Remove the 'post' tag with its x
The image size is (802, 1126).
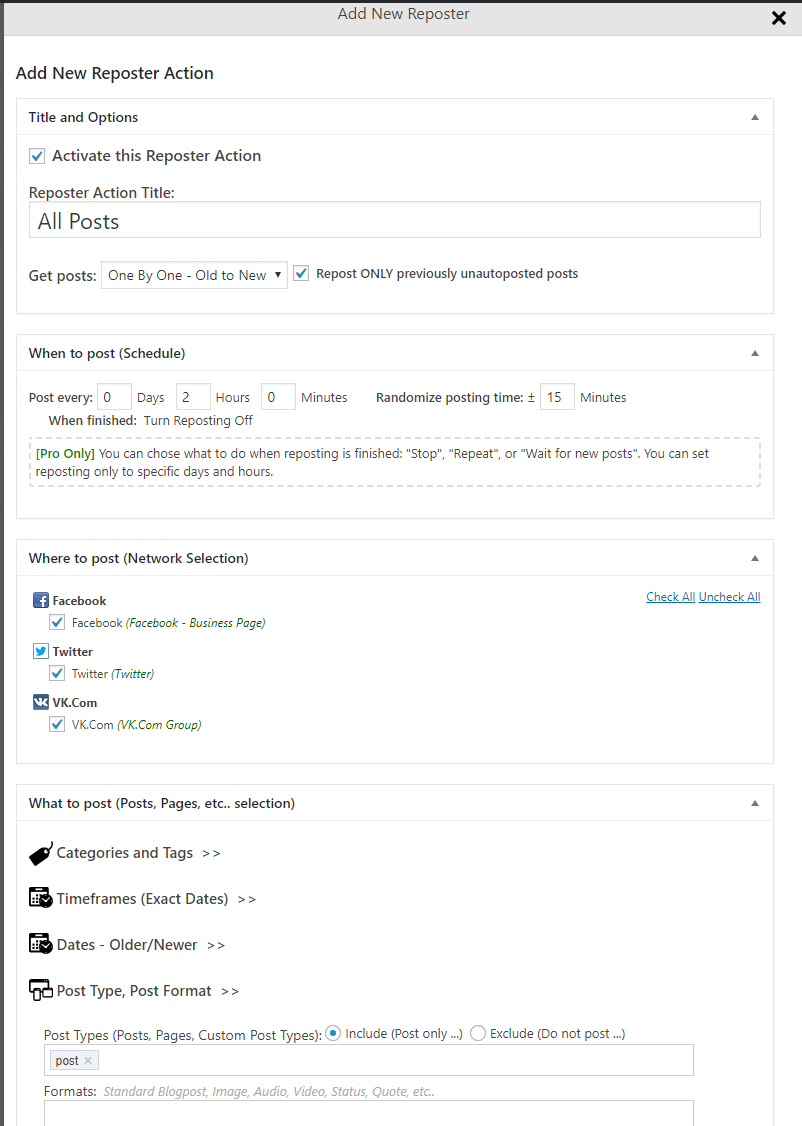point(88,1061)
